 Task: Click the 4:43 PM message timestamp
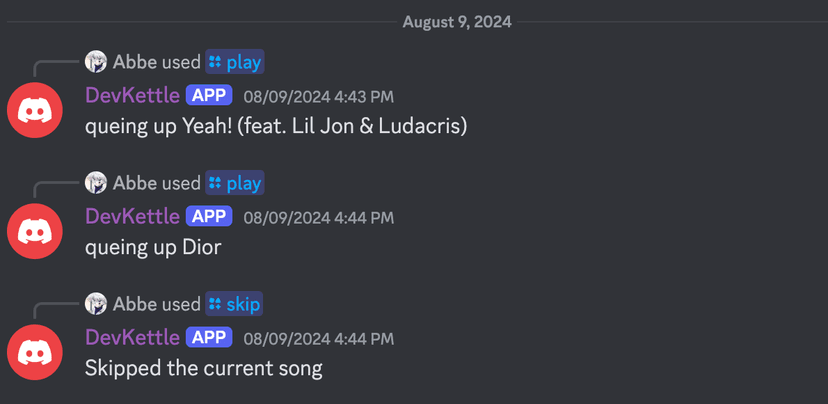click(318, 97)
